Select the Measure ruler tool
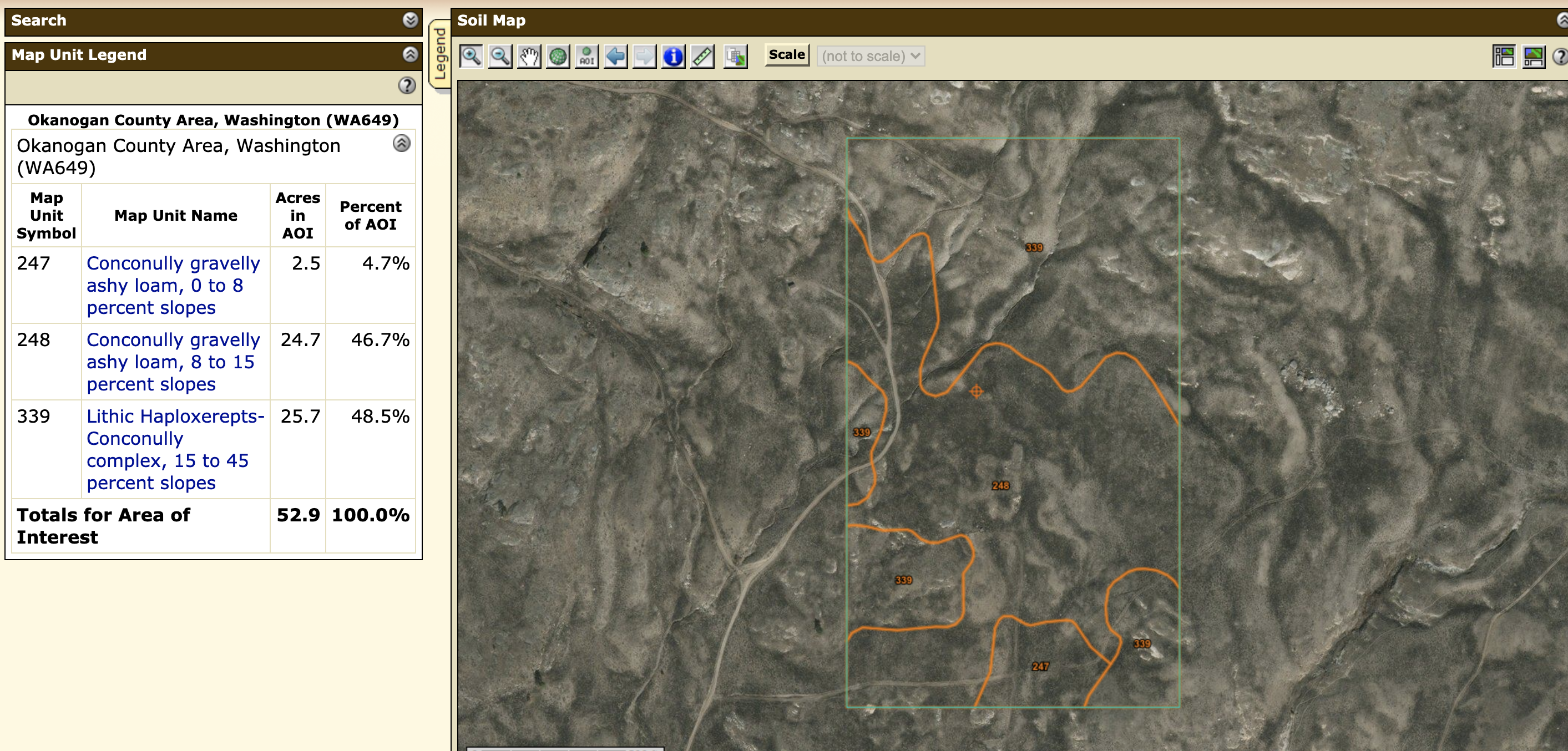 tap(702, 57)
